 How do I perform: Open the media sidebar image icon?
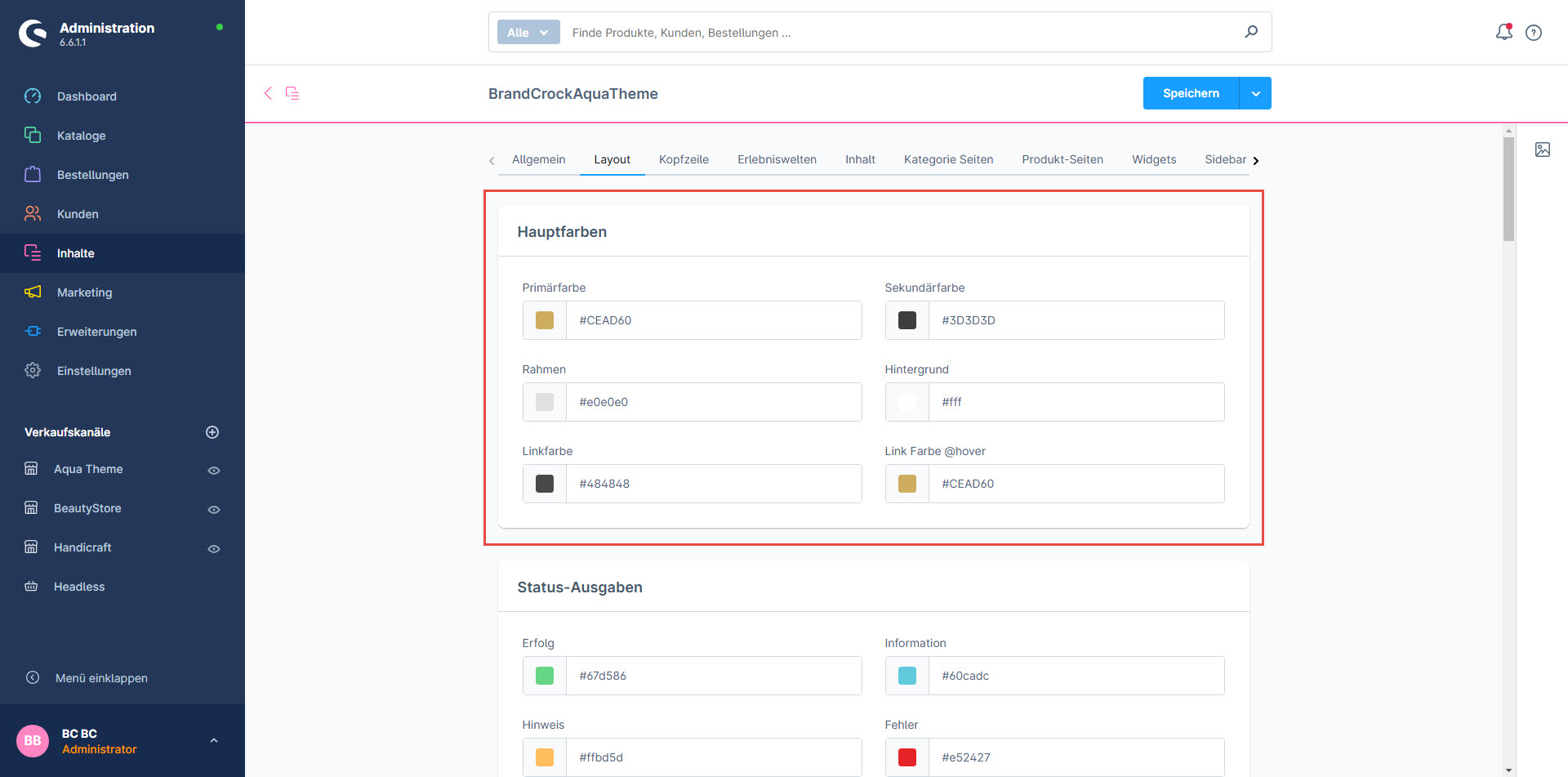click(x=1542, y=150)
